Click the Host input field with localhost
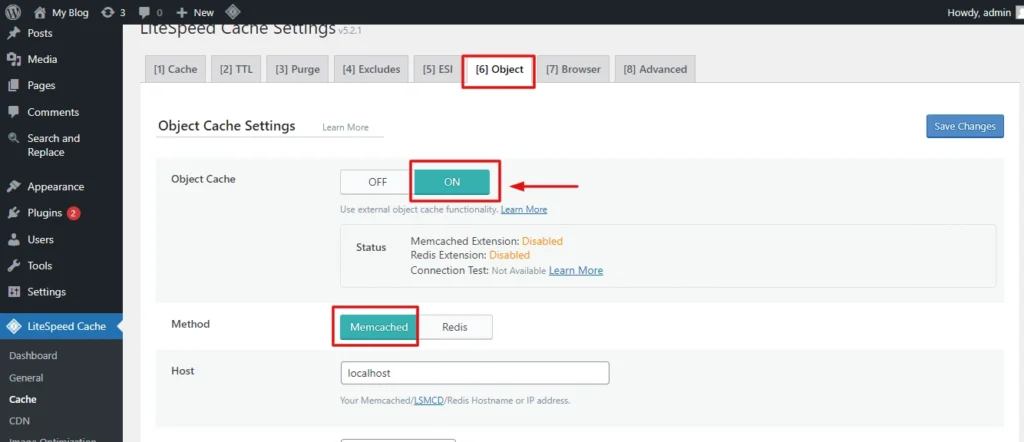Image resolution: width=1024 pixels, height=442 pixels. click(x=475, y=373)
